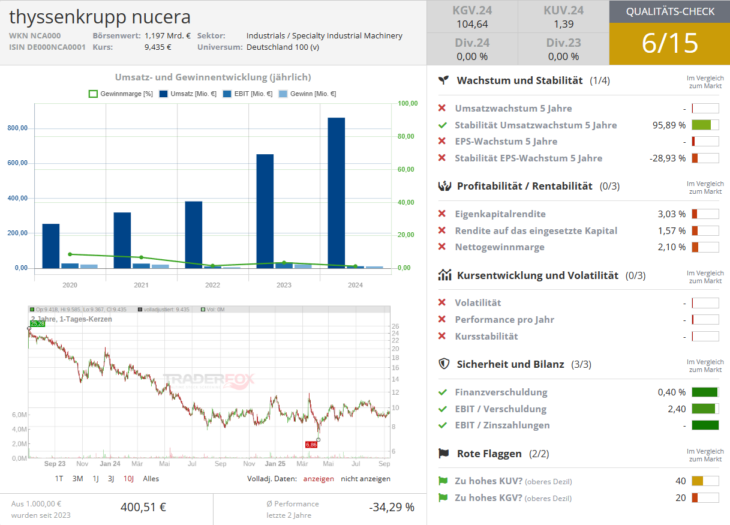Click the plant icon beside Wachstum und Stabilität

pyautogui.click(x=444, y=81)
